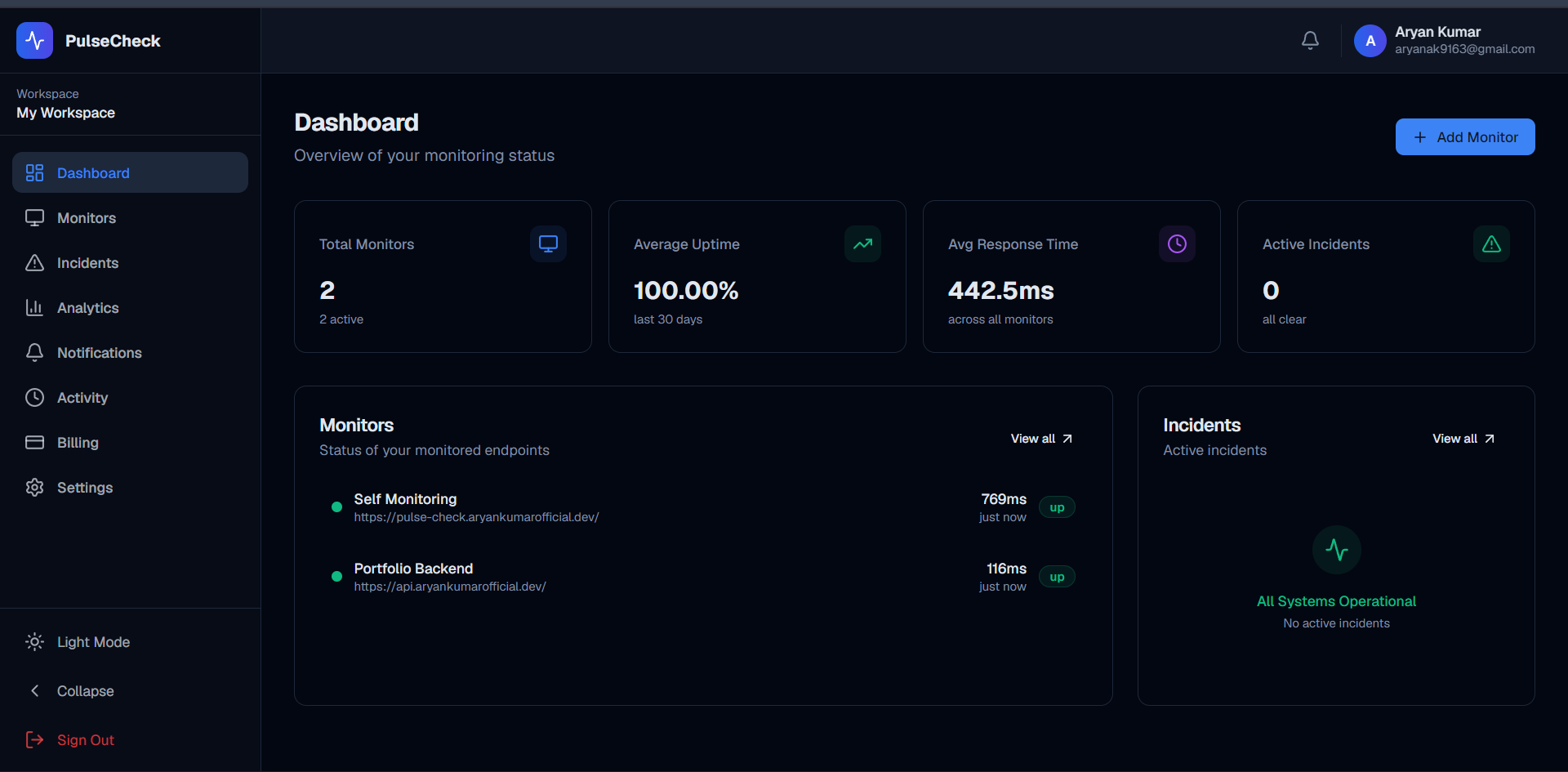Click the pulse-check.aryankumarofficial.dev URL
This screenshot has width=1568, height=772.
476,517
